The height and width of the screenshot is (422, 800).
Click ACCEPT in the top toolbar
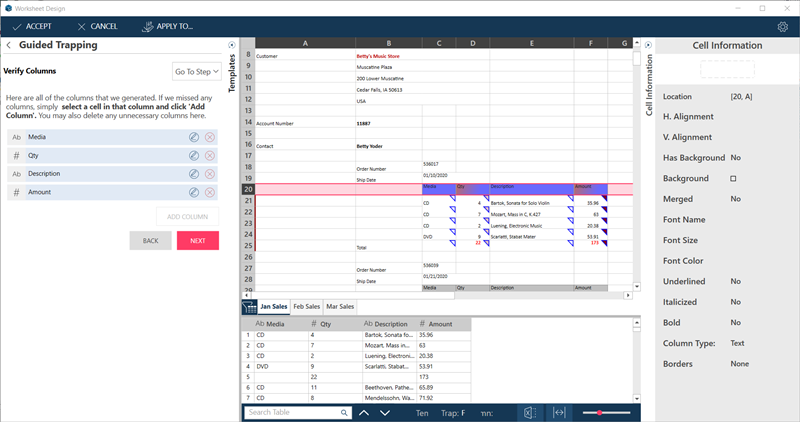tap(32, 26)
